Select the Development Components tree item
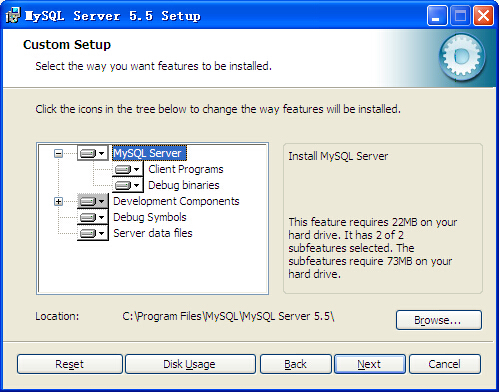 (176, 201)
